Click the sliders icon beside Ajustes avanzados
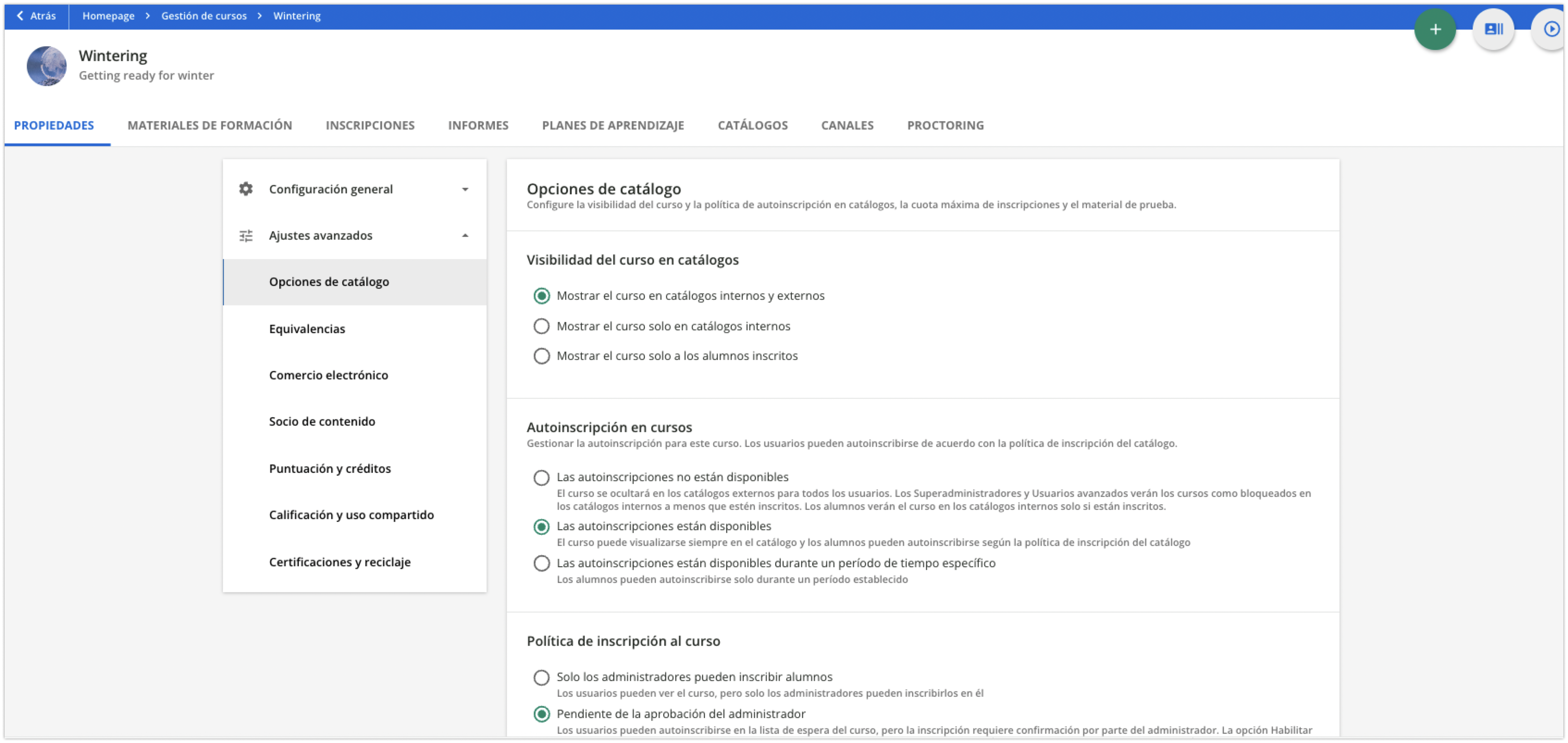Image resolution: width=1568 pixels, height=743 pixels. coord(246,235)
